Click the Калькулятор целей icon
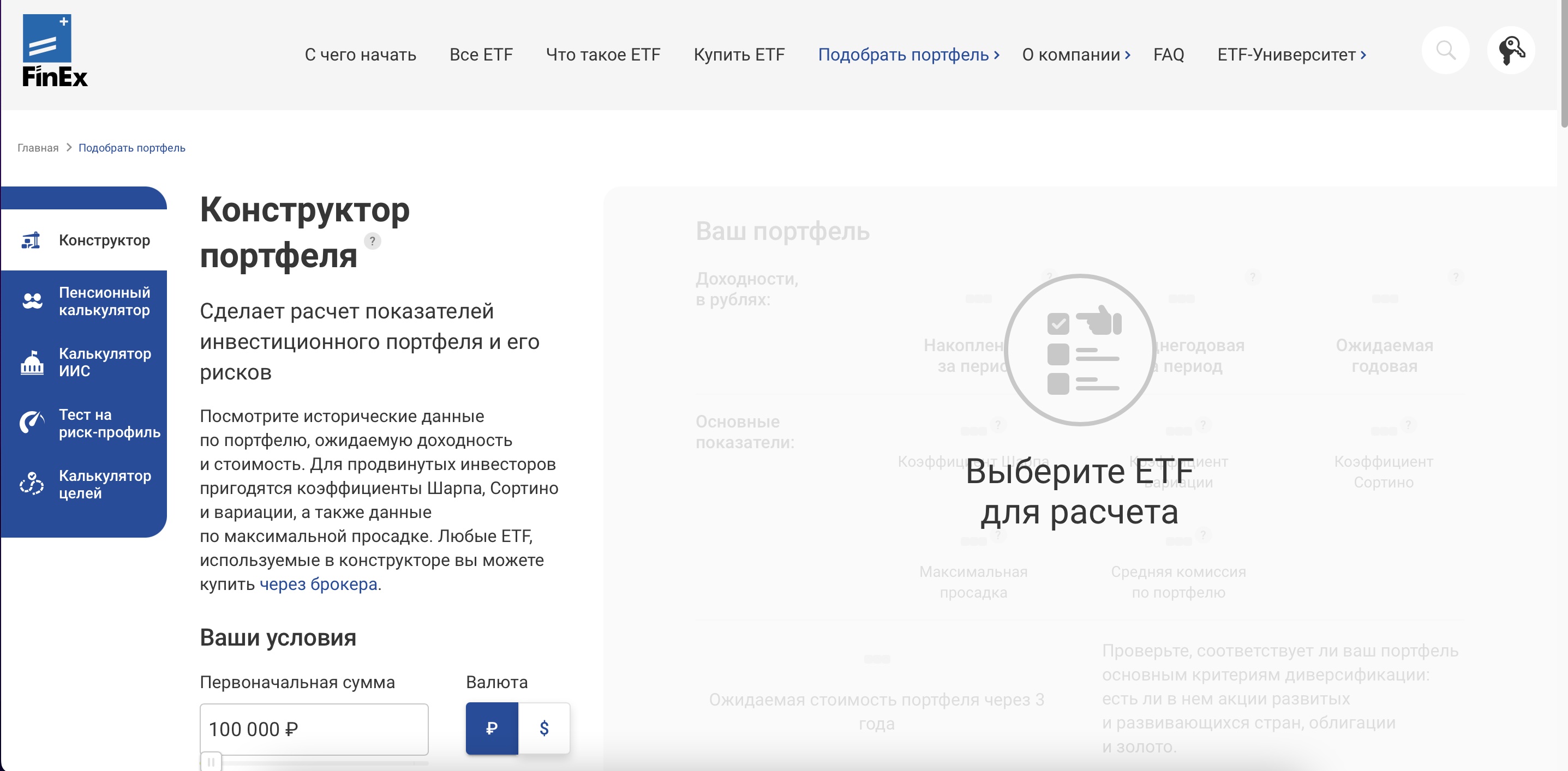This screenshot has height=771, width=1568. 32,484
